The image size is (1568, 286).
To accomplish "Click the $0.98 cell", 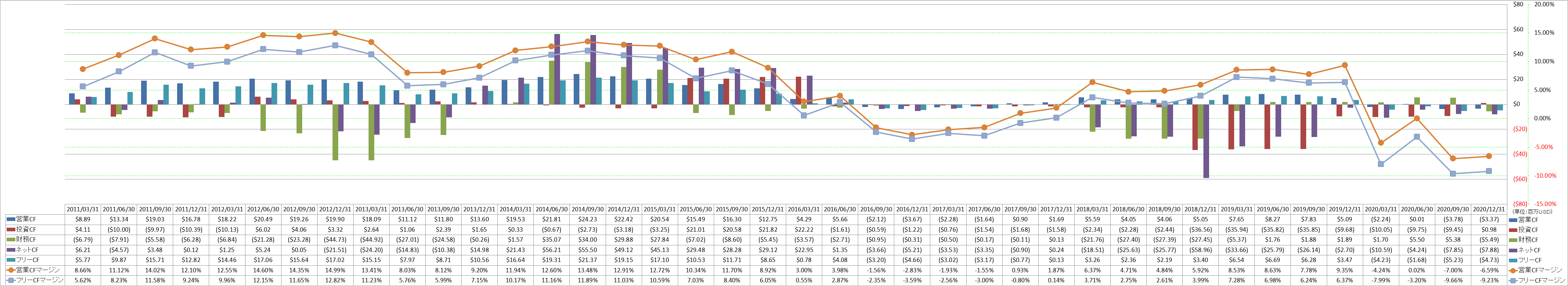I will click(1490, 229).
